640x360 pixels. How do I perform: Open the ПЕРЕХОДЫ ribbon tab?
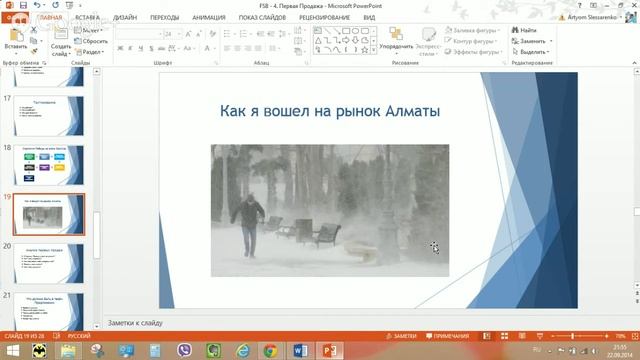(164, 18)
